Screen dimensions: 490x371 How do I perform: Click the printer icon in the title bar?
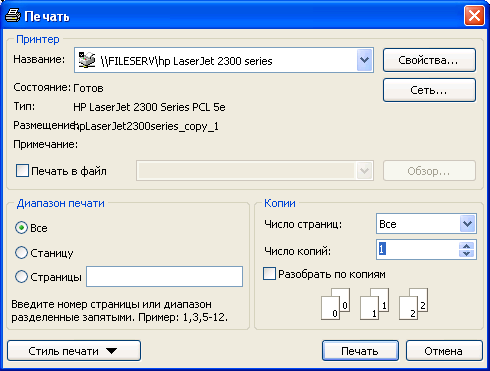point(13,16)
